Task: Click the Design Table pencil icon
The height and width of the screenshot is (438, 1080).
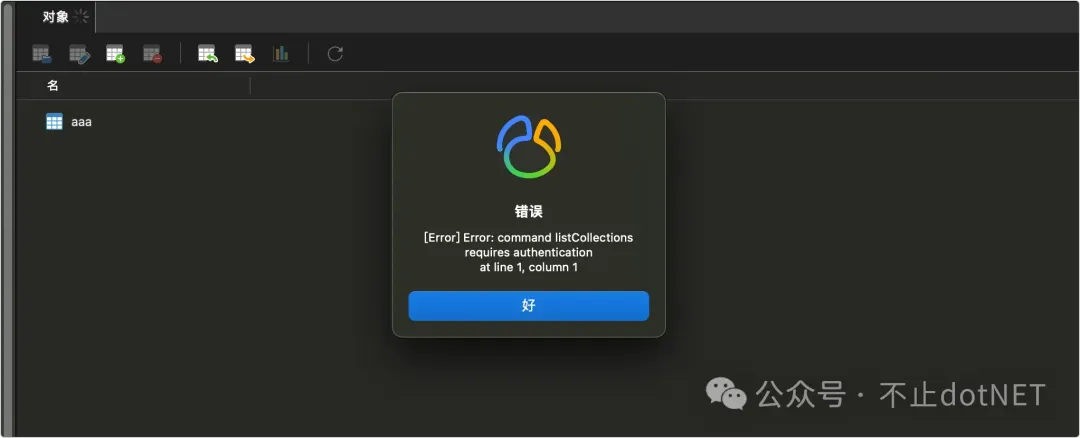Action: (79, 54)
